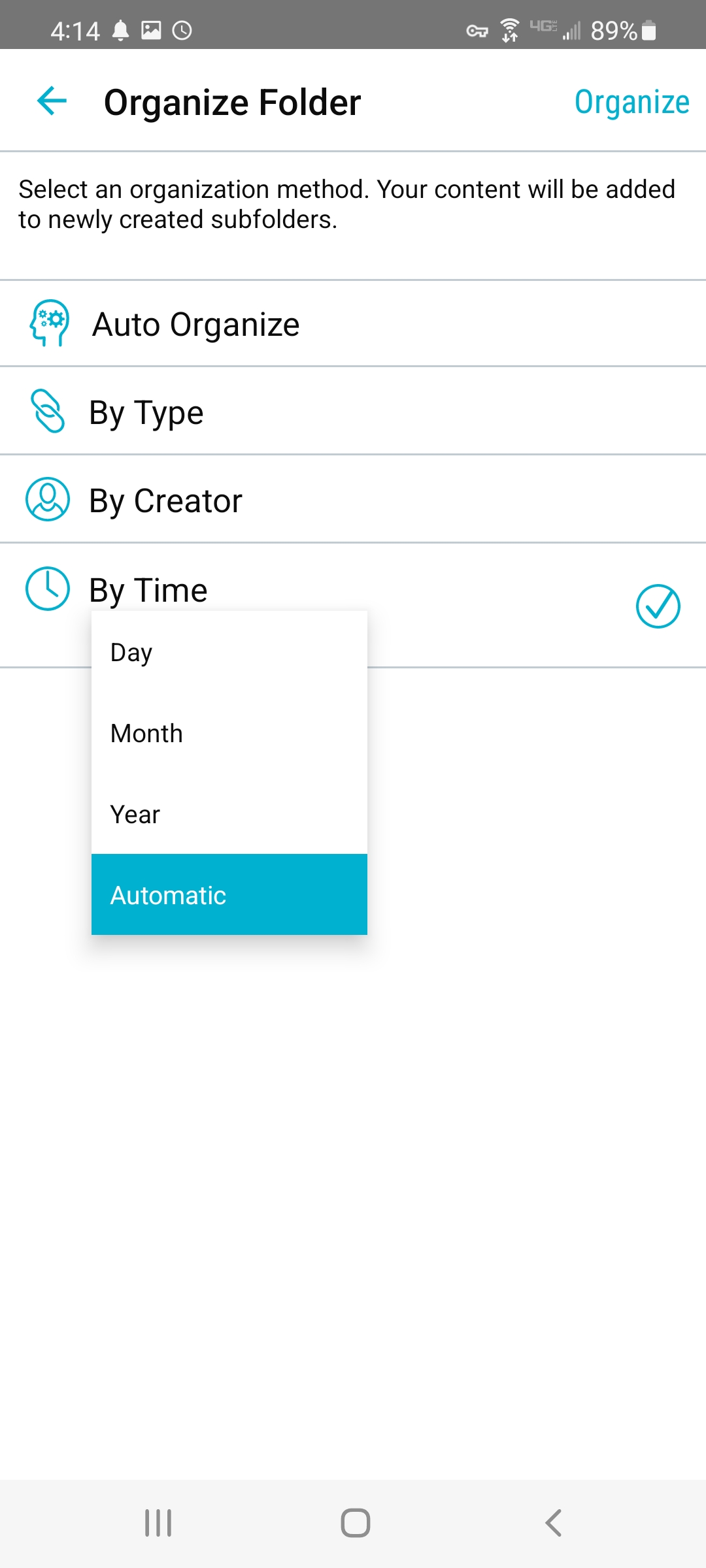The width and height of the screenshot is (706, 1568).
Task: Tap the notification bell status icon
Action: tap(120, 31)
